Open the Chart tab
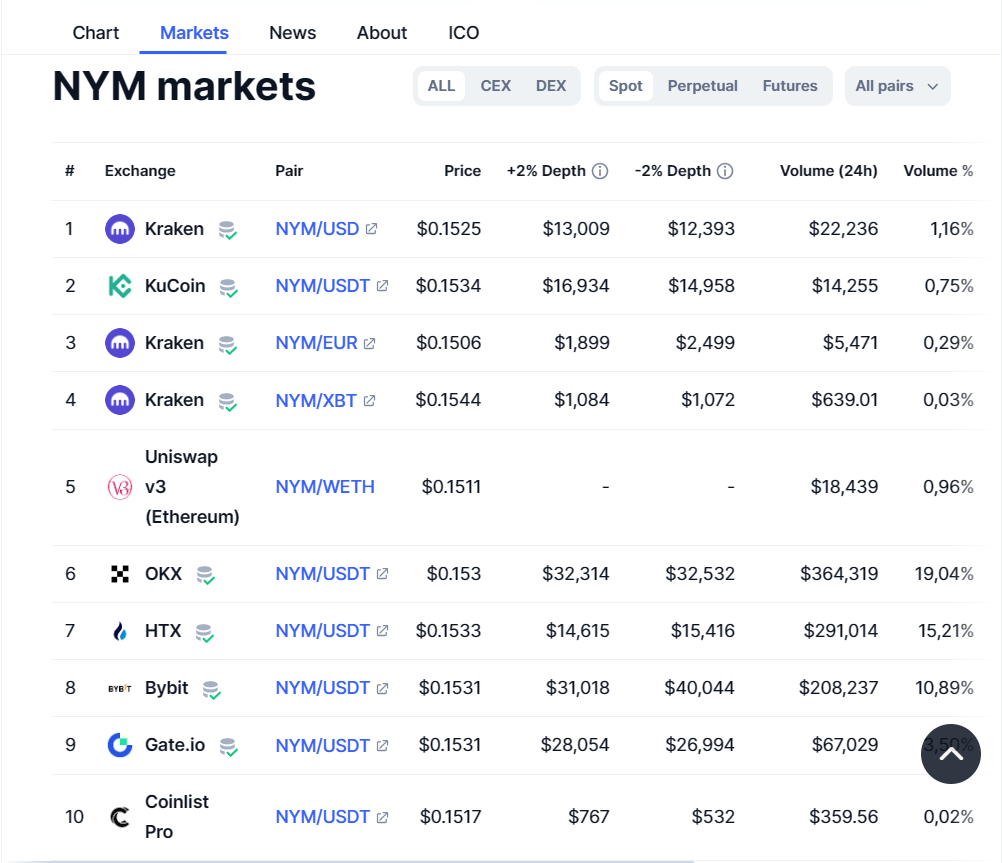The height and width of the screenshot is (863, 1002). 96,33
